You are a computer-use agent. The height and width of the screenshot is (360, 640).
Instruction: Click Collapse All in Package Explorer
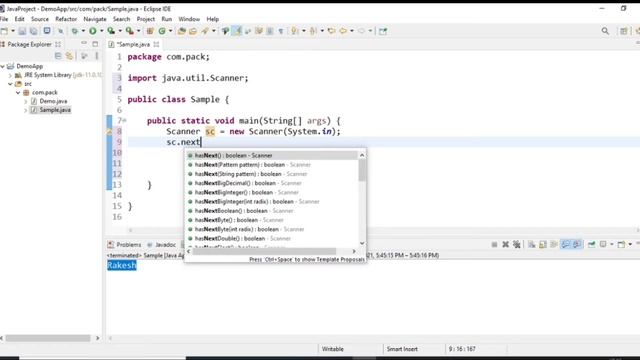(58, 56)
